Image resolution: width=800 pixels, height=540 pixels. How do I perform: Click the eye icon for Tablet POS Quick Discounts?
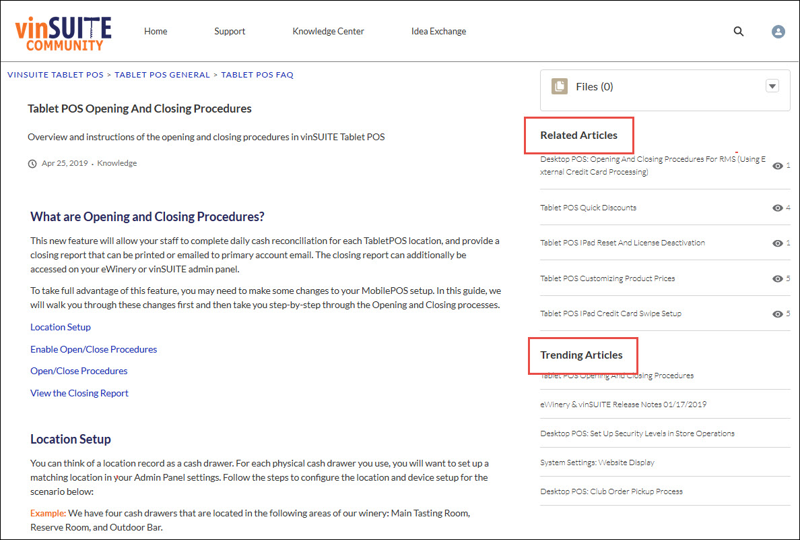777,208
